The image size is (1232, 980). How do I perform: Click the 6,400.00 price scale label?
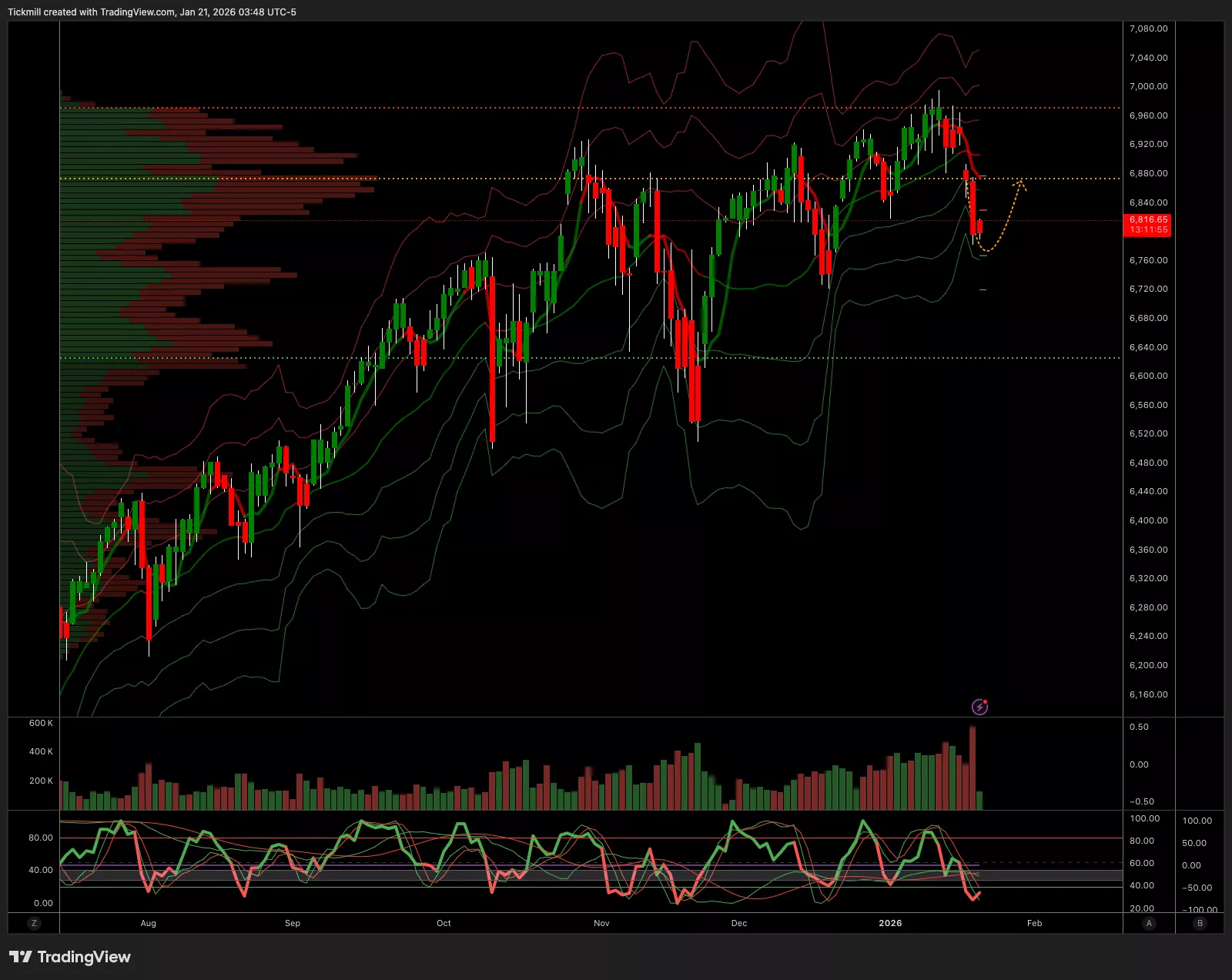click(1148, 520)
